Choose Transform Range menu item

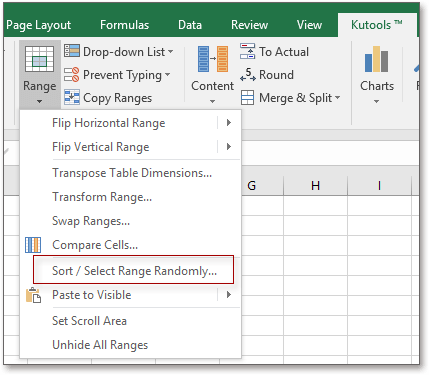130,197
